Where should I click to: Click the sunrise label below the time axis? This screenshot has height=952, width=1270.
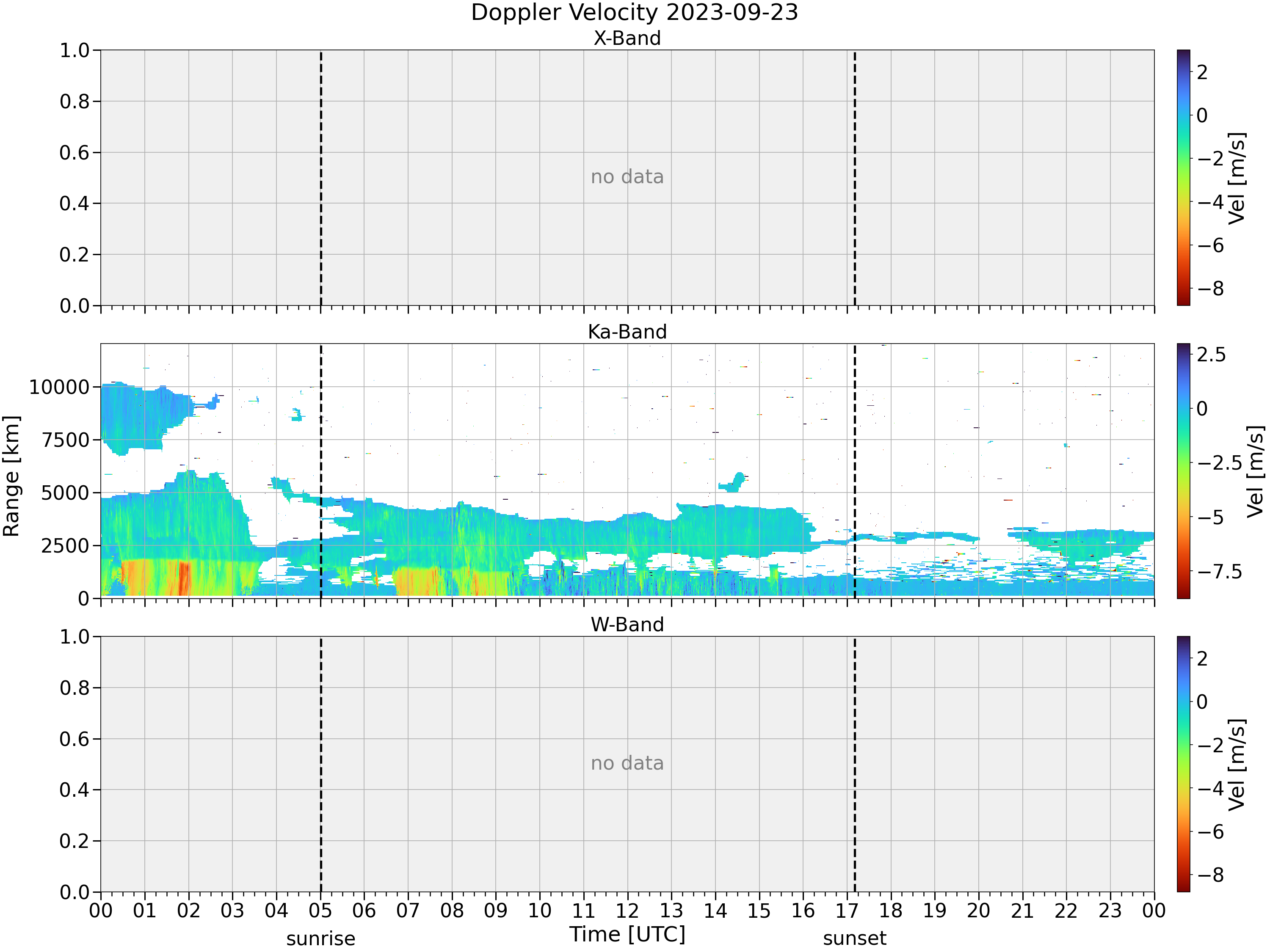click(x=321, y=939)
